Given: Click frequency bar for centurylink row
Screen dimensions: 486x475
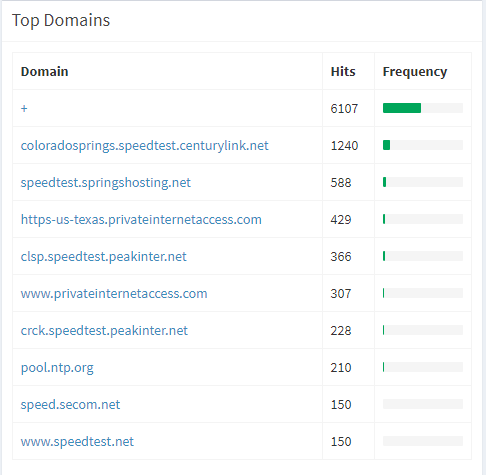Looking at the screenshot, I should 423,145.
